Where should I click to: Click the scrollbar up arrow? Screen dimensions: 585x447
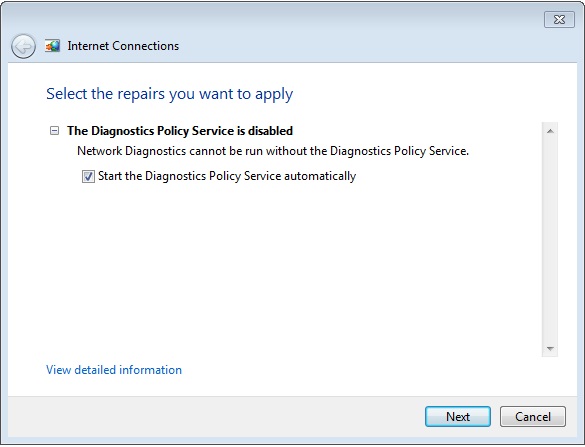[x=550, y=131]
